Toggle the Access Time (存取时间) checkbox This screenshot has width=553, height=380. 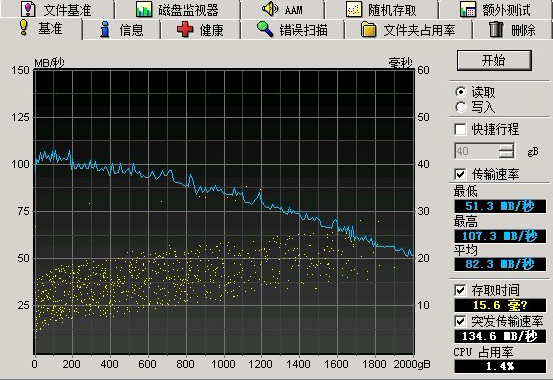point(460,290)
